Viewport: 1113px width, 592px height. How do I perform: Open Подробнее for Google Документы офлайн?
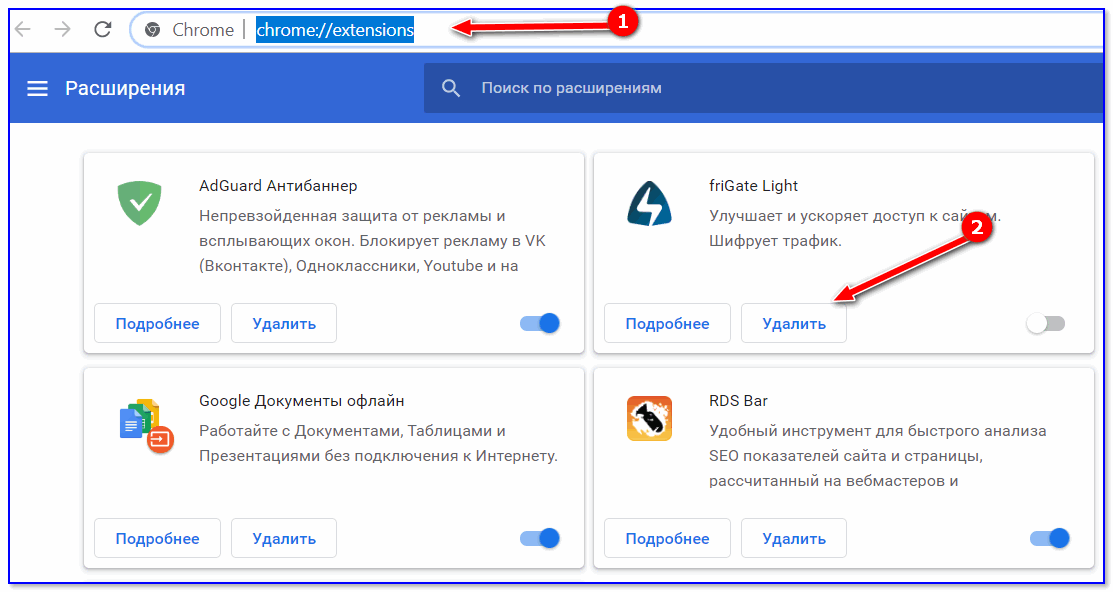[158, 539]
